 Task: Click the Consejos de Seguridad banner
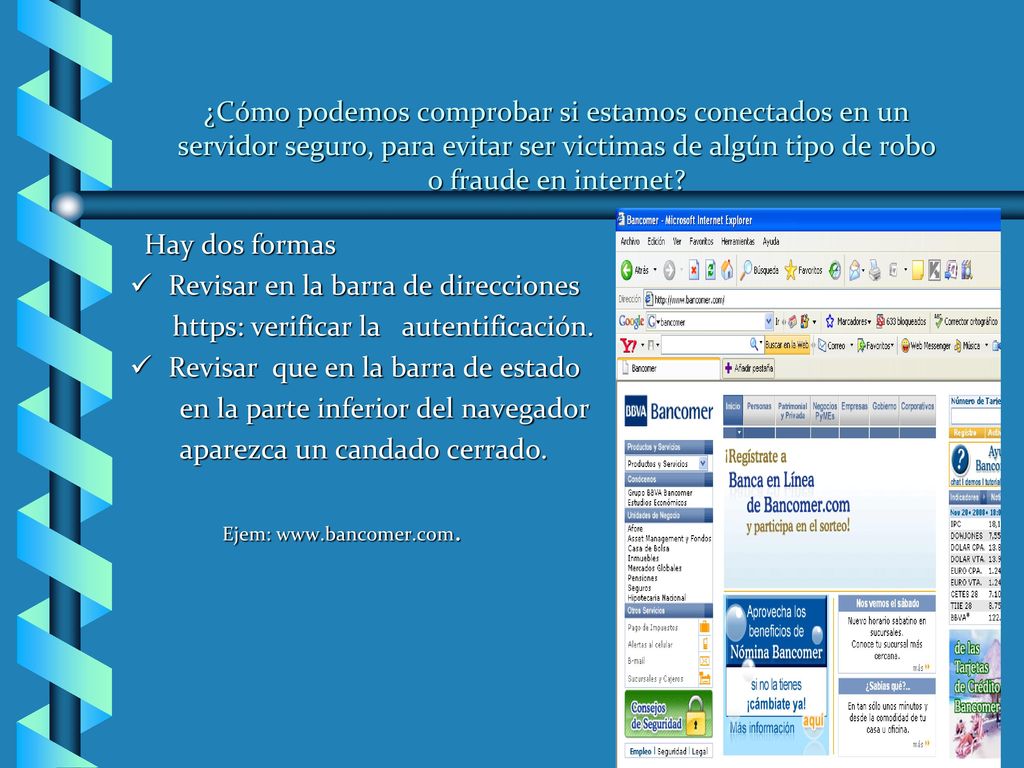point(668,716)
